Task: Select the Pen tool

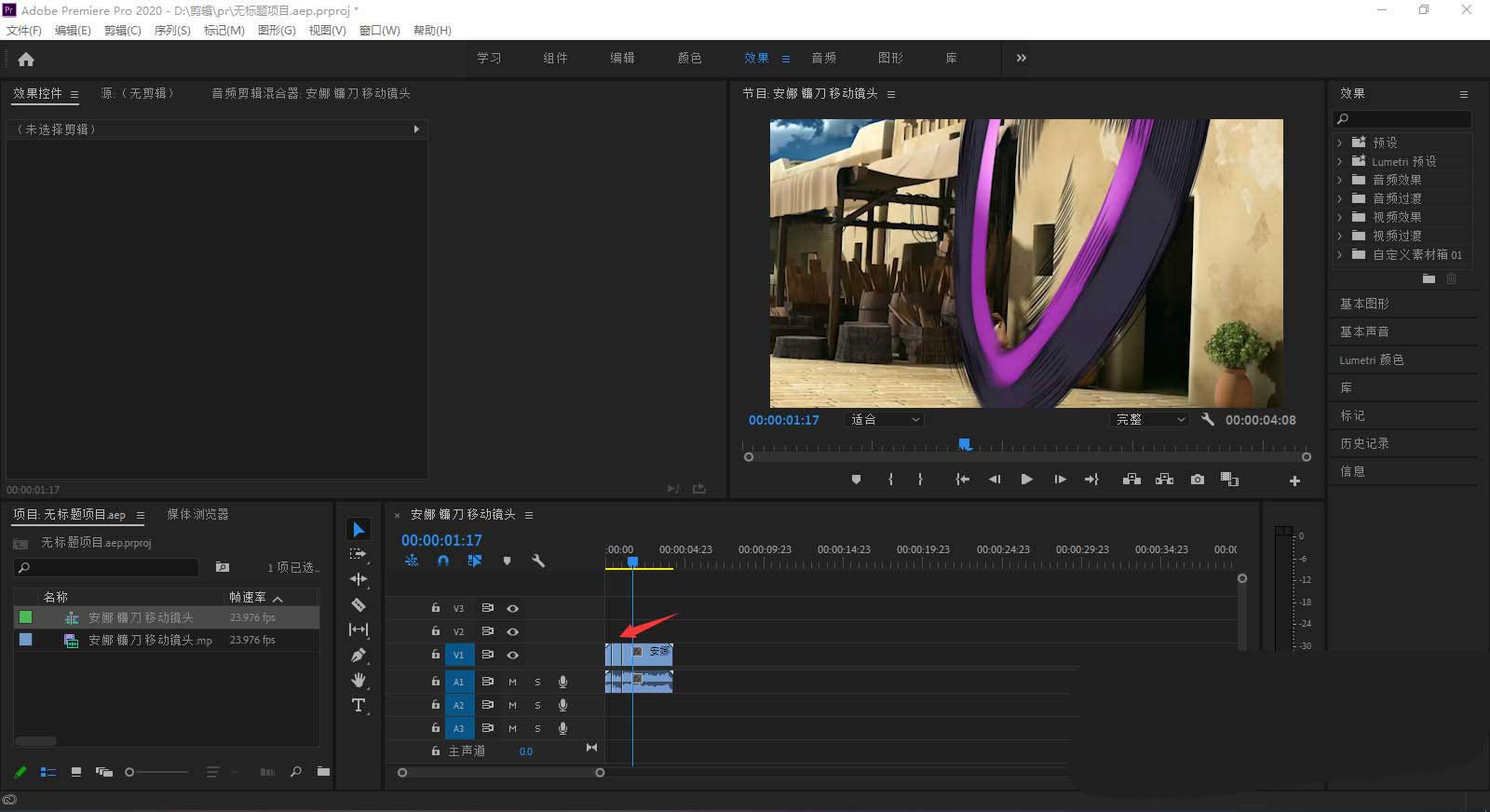Action: point(359,655)
